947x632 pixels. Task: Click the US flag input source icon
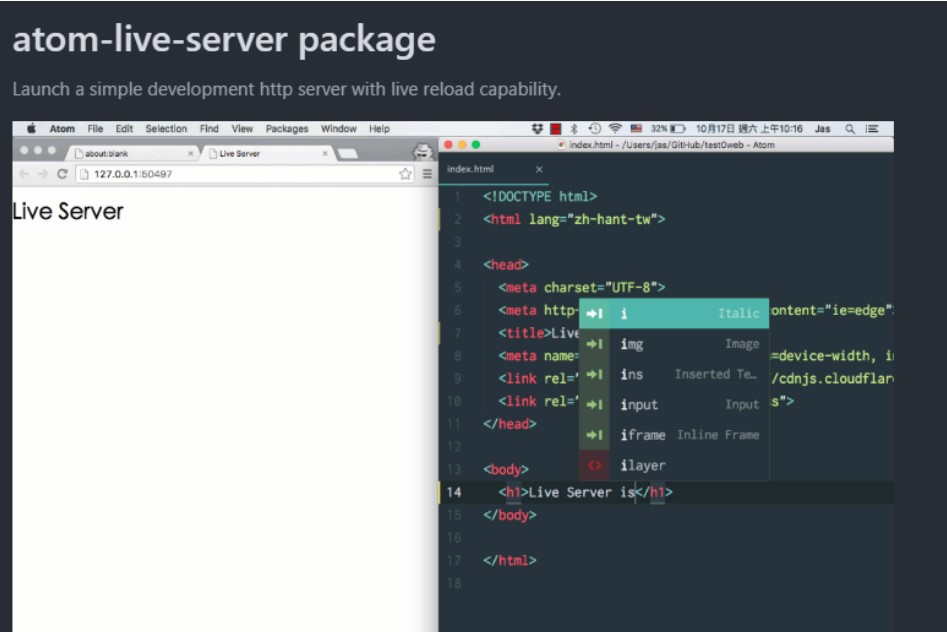[636, 129]
